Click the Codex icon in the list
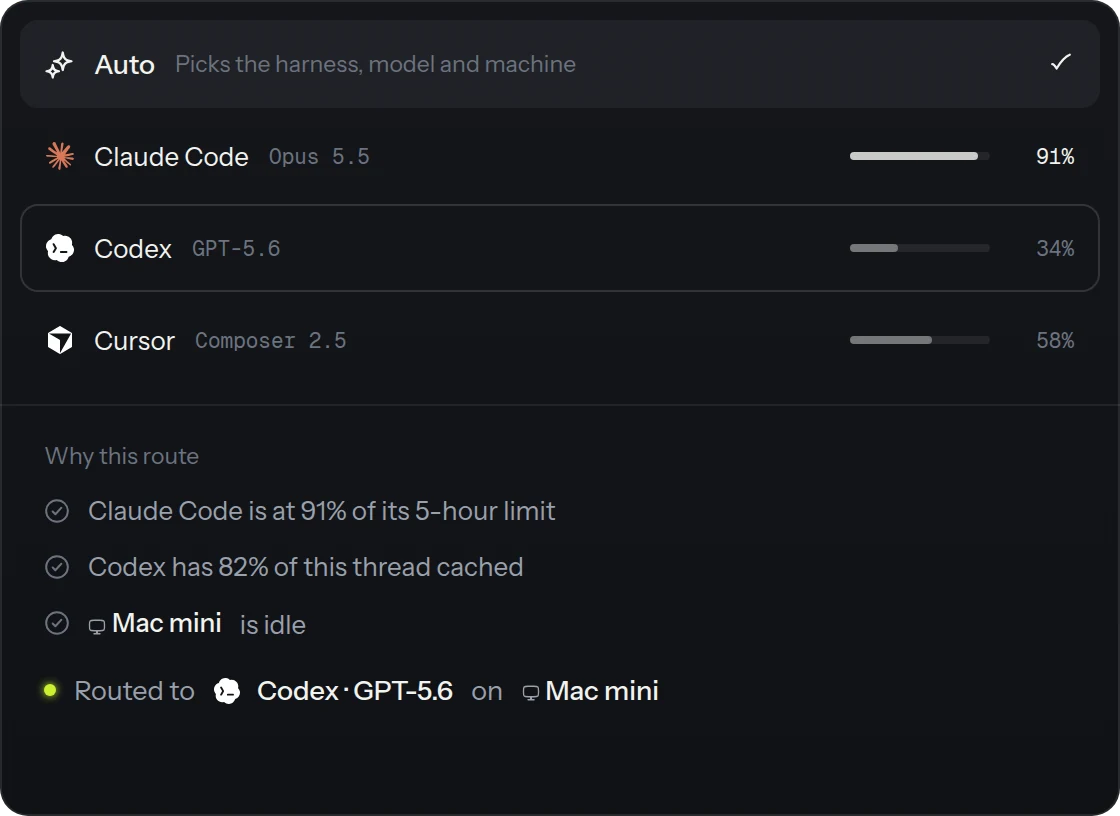Screen dimensions: 1120x816 pos(60,248)
